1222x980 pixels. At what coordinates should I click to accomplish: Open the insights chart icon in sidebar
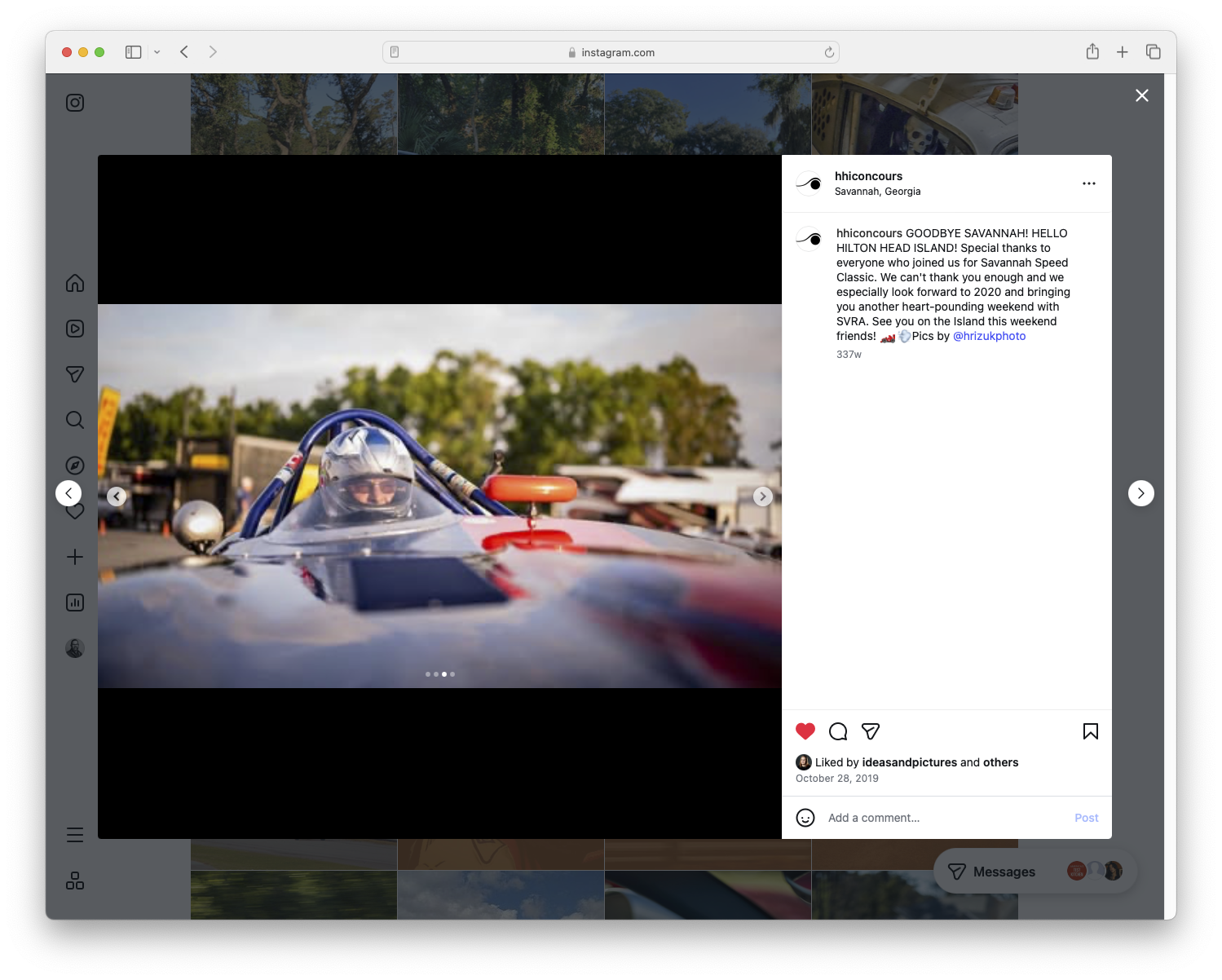[x=74, y=603]
